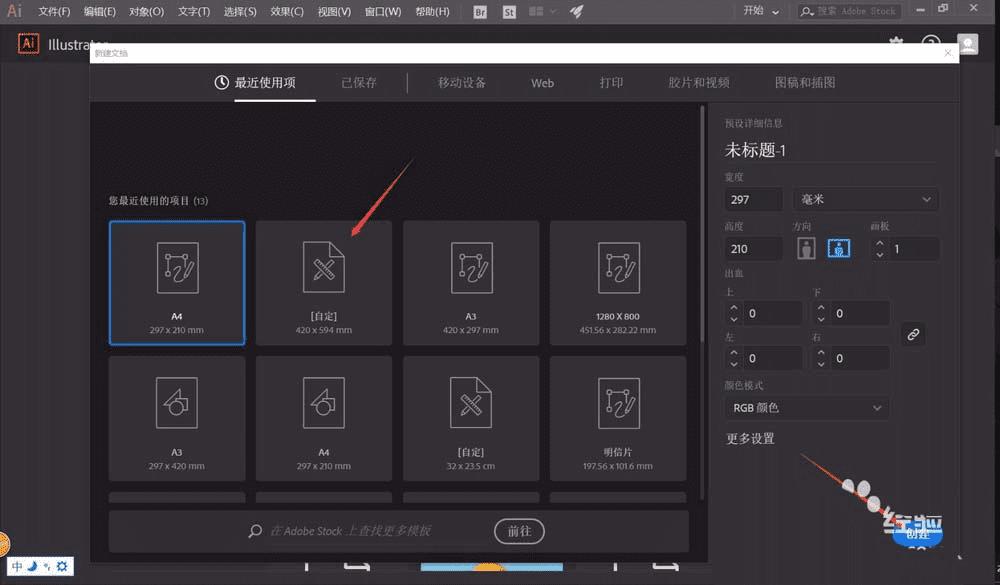Open the arrange documents grid icon
The width and height of the screenshot is (1000, 585).
(x=536, y=11)
